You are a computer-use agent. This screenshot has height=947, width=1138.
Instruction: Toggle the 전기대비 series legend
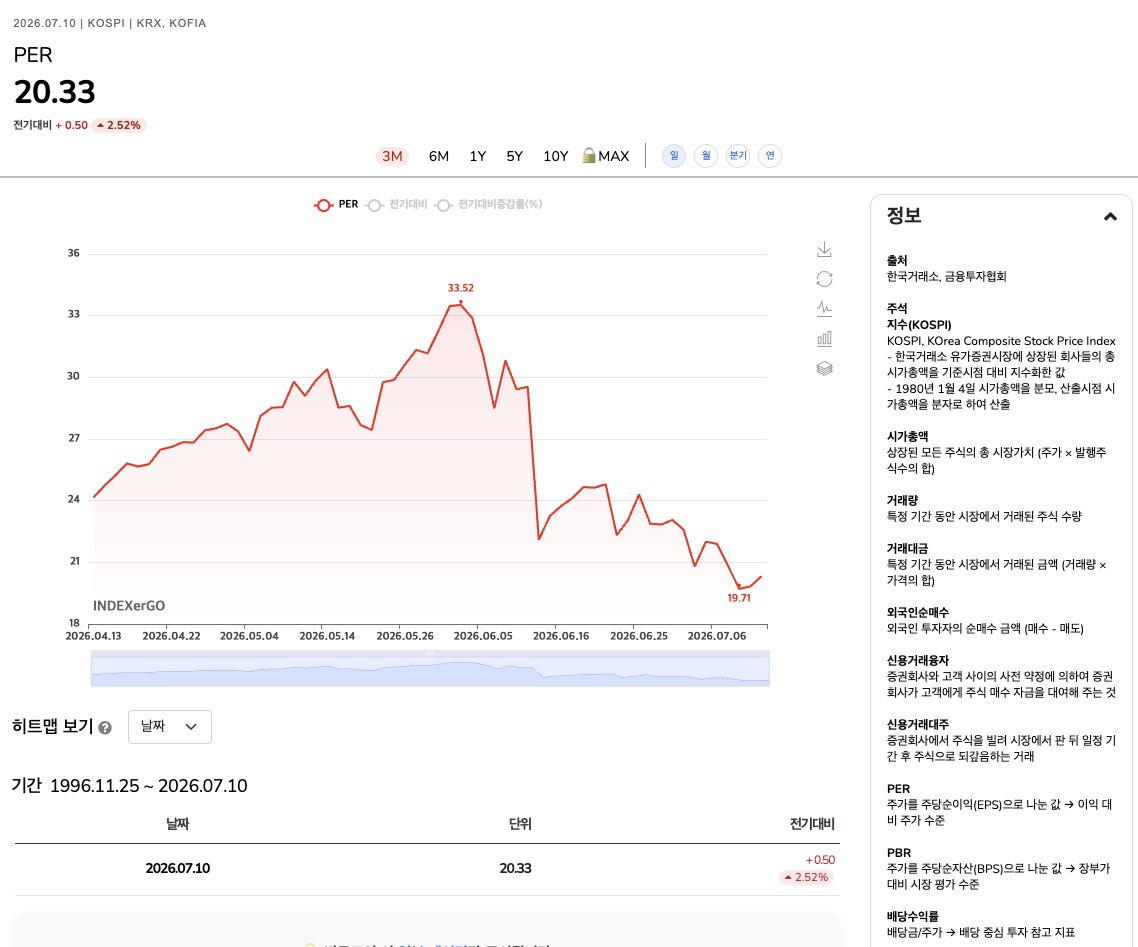(397, 205)
